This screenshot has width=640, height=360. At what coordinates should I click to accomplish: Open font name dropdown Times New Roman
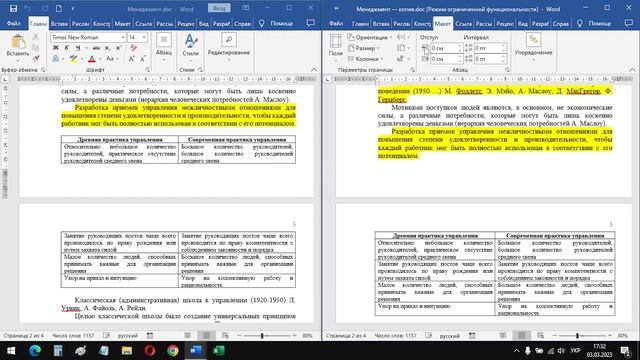[122, 37]
